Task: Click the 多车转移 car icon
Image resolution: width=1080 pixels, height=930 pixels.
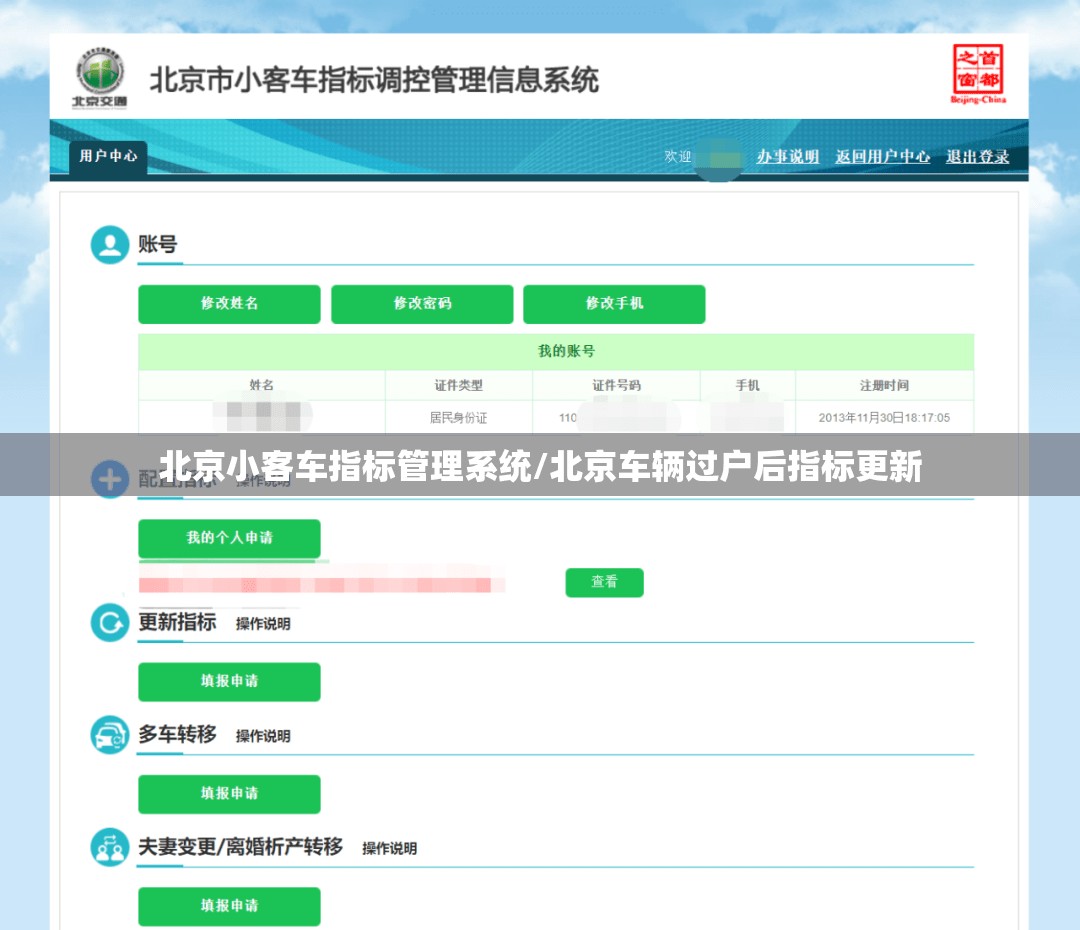Action: click(x=110, y=735)
